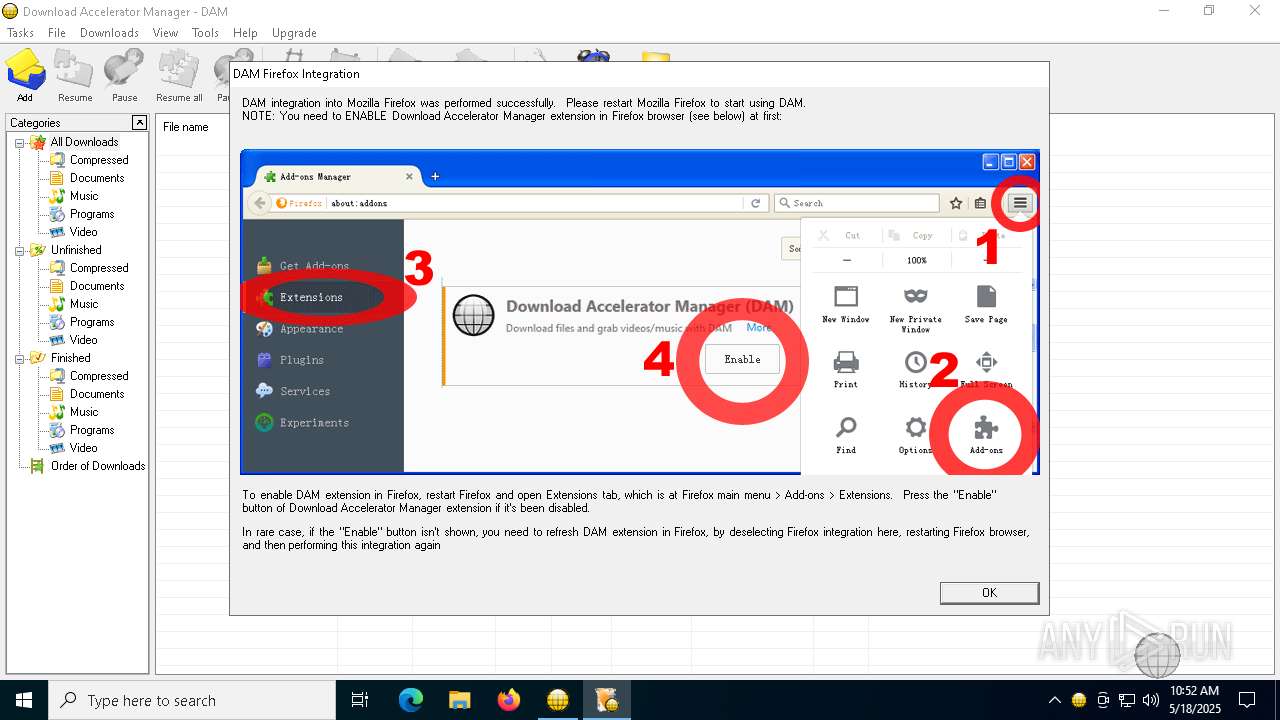Click the Resume all toolbar icon
This screenshot has width=1280, height=720.
pos(179,76)
